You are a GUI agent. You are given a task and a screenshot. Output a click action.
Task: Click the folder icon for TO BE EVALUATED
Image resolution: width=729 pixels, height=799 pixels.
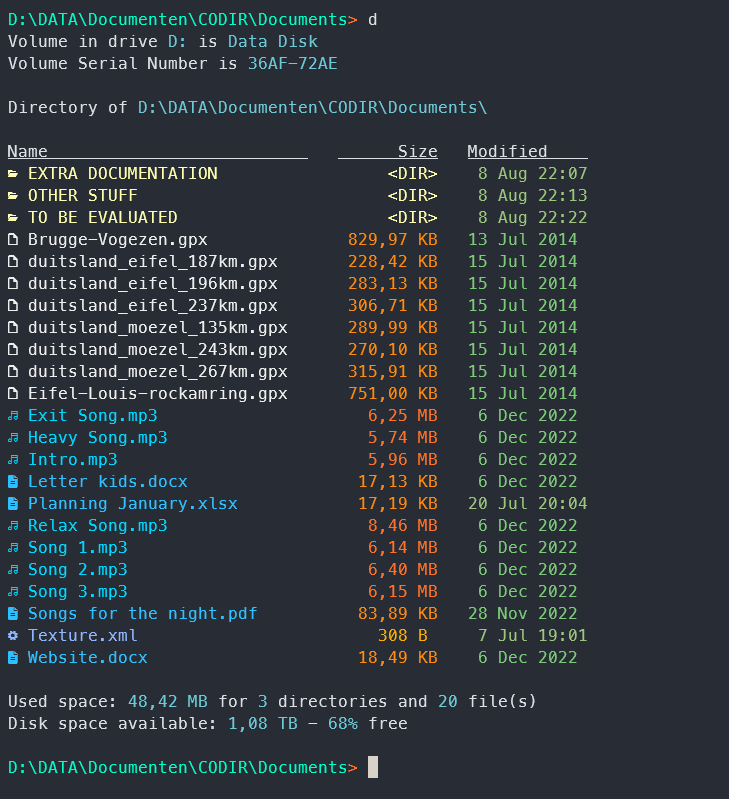click(13, 218)
